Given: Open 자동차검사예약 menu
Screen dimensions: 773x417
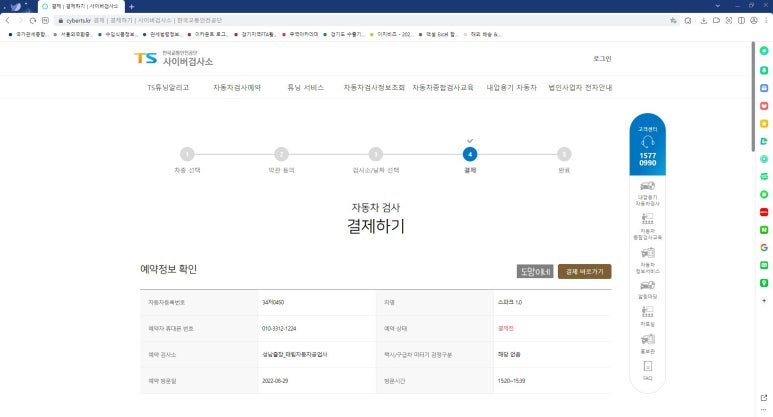Looking at the screenshot, I should pos(237,87).
